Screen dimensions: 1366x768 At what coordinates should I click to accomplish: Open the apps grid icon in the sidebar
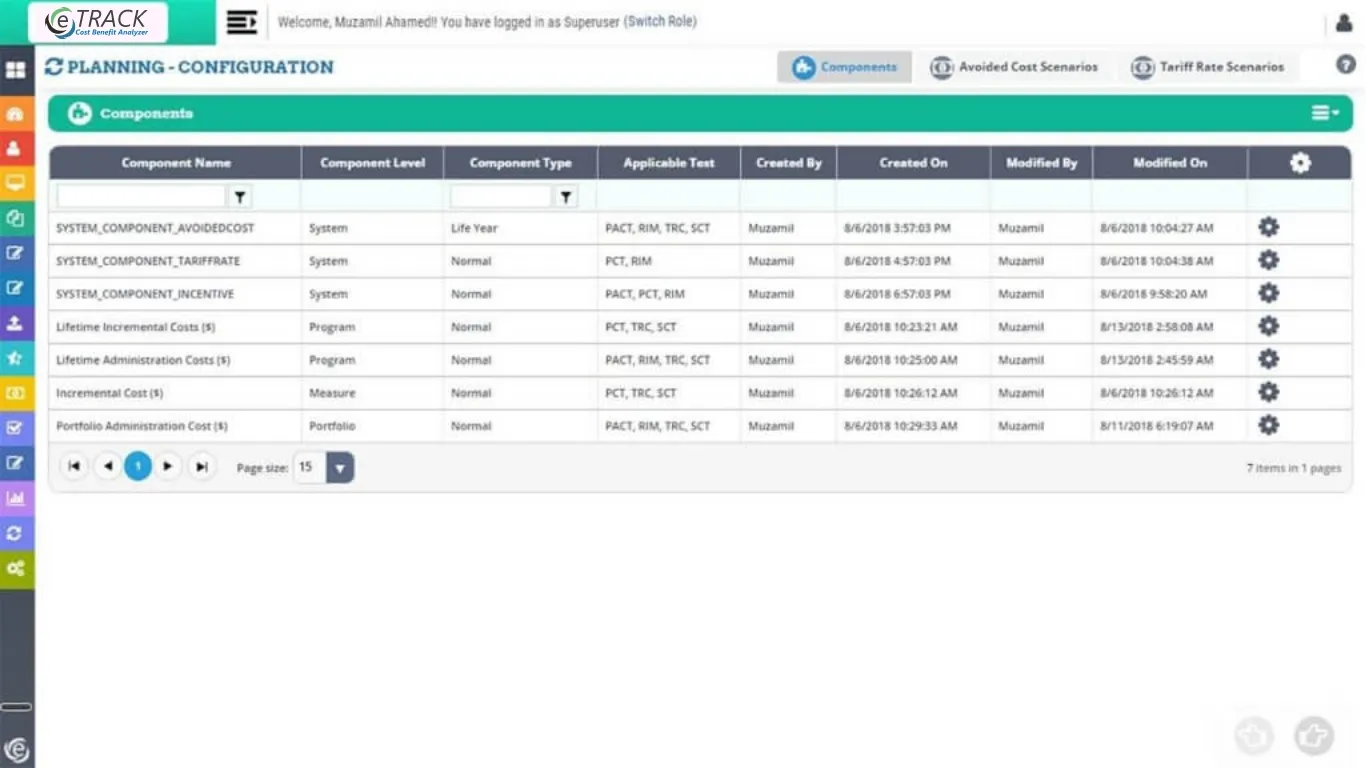pos(16,70)
